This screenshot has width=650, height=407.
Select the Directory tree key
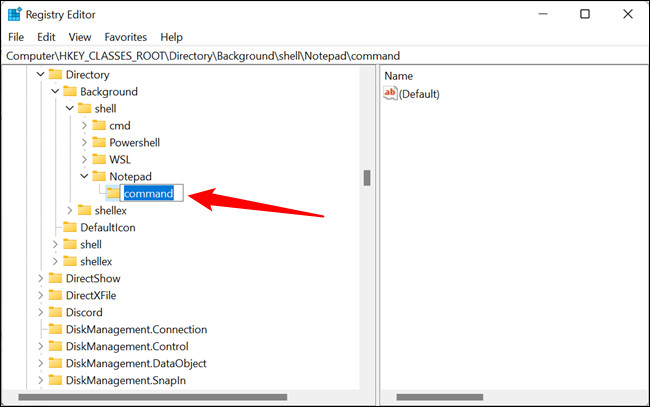pyautogui.click(x=87, y=75)
